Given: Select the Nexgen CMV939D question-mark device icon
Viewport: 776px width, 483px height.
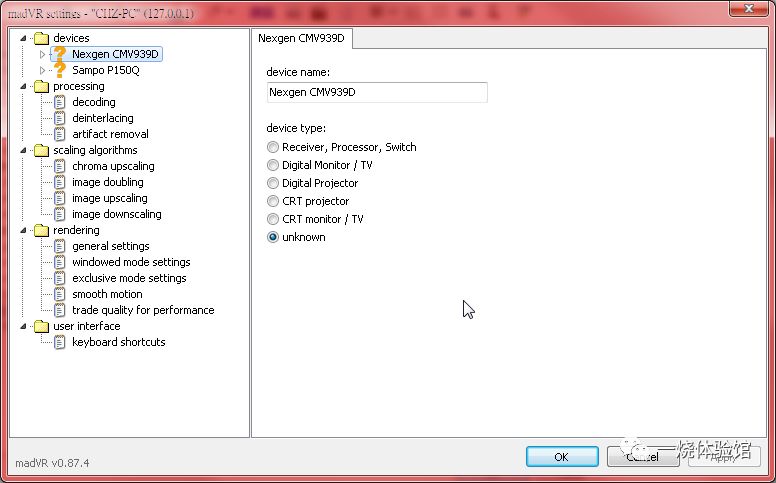Looking at the screenshot, I should click(x=60, y=53).
